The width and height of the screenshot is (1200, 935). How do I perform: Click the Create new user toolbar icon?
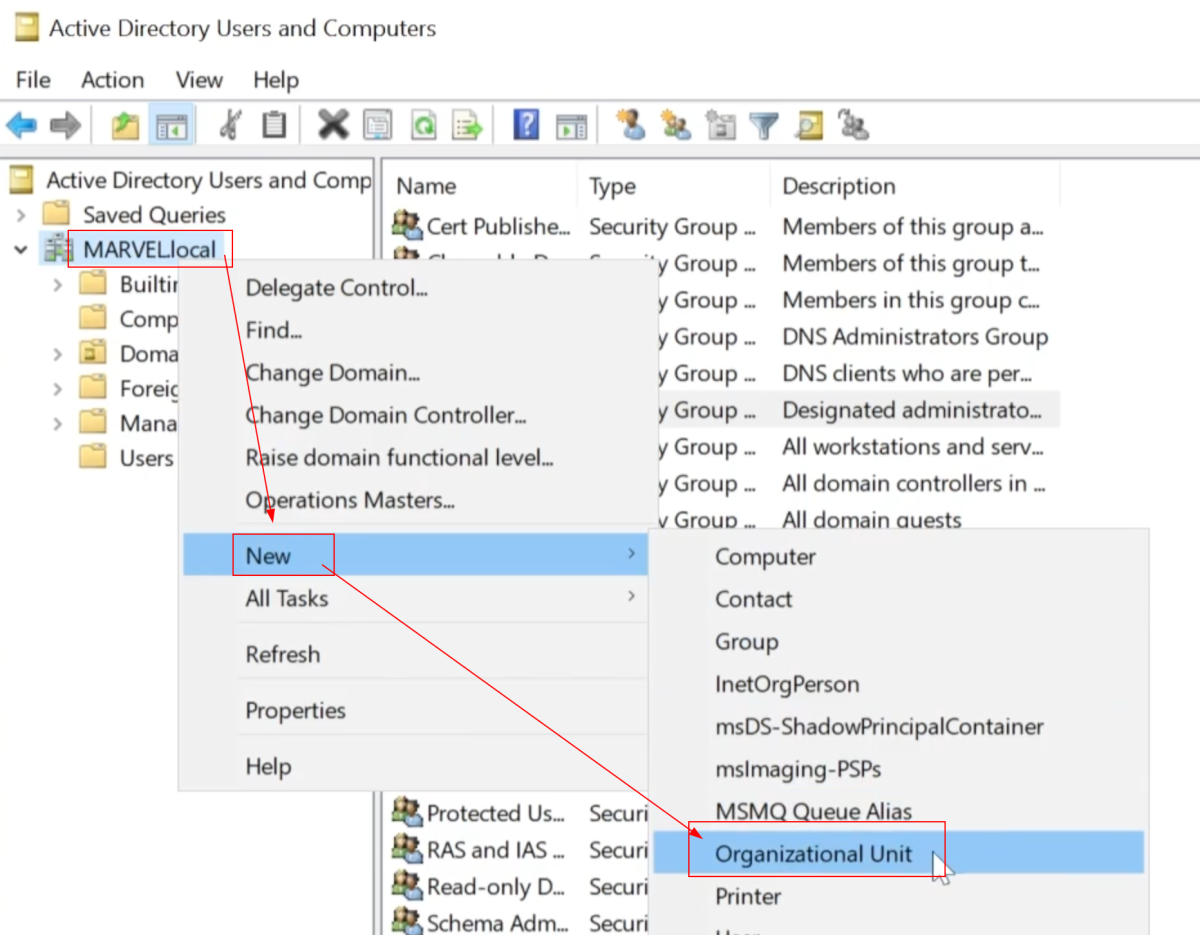(x=631, y=125)
